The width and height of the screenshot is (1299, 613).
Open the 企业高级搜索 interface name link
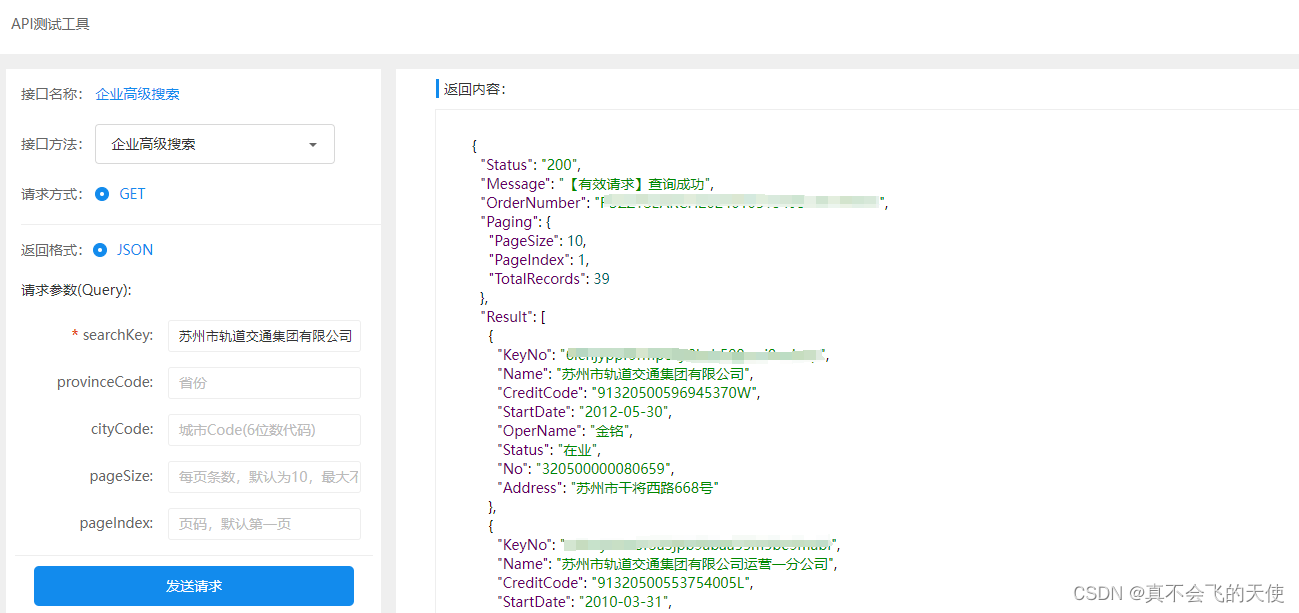[x=137, y=94]
